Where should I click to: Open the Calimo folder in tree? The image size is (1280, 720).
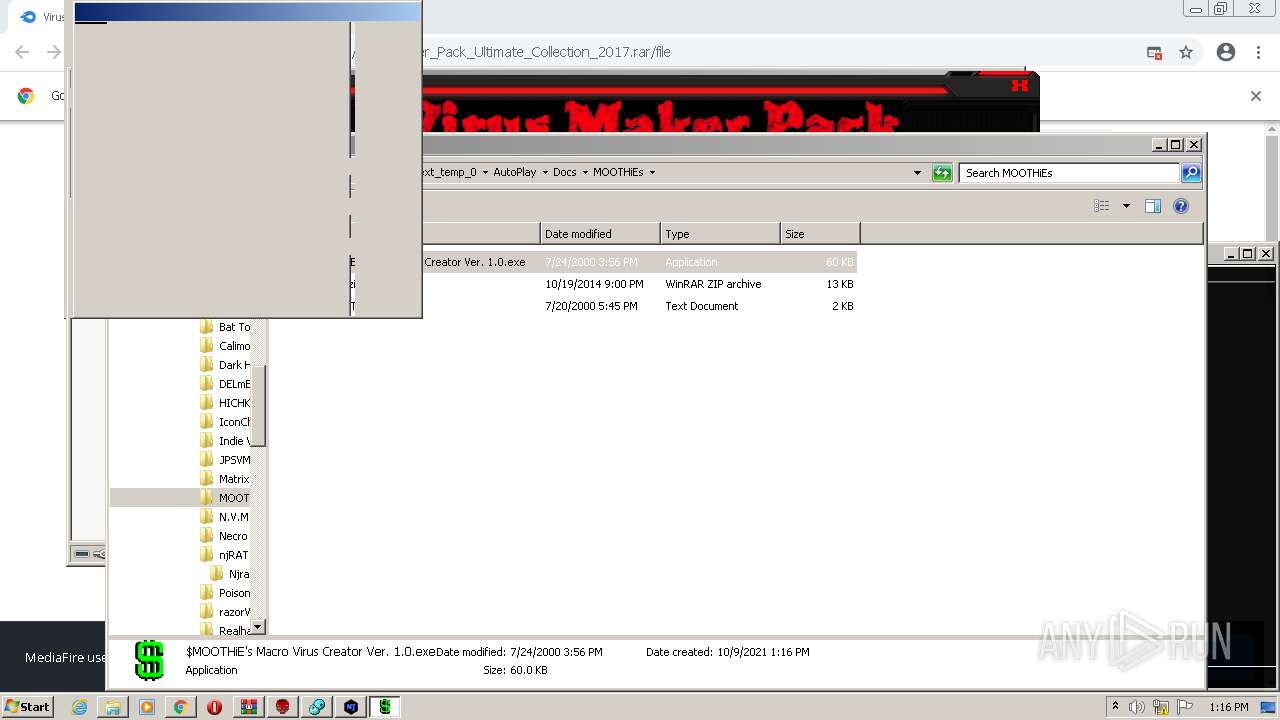(x=225, y=346)
